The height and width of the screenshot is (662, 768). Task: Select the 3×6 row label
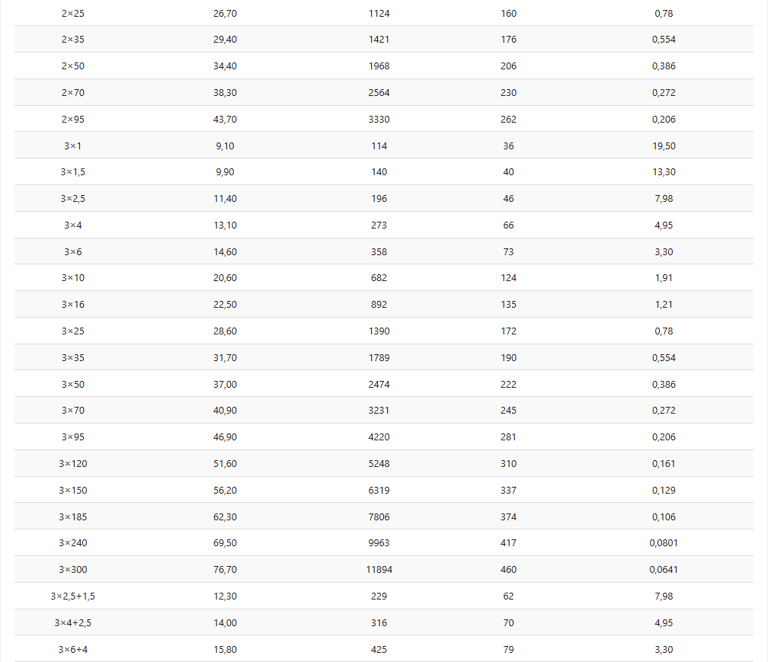pos(73,252)
